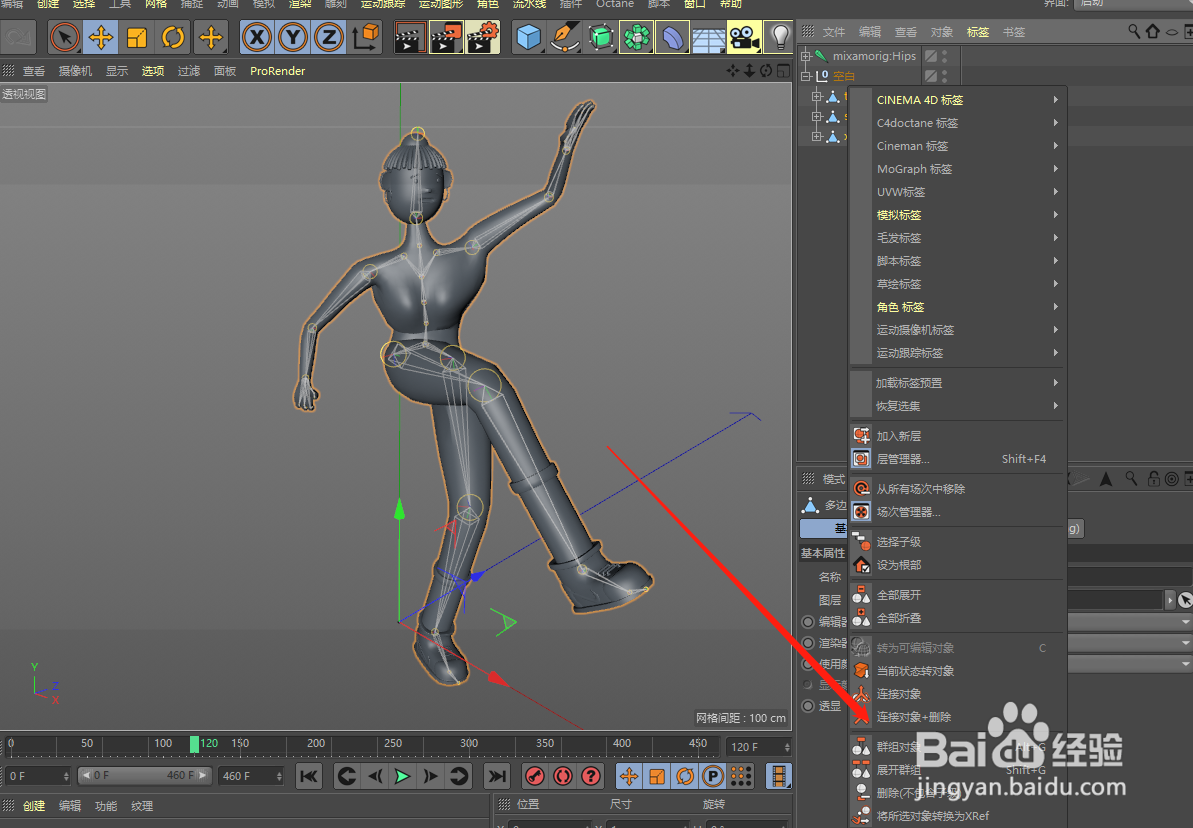Screen dimensions: 1193x828
Task: Choose 连接对象+删除 in context menu
Action: (x=958, y=717)
